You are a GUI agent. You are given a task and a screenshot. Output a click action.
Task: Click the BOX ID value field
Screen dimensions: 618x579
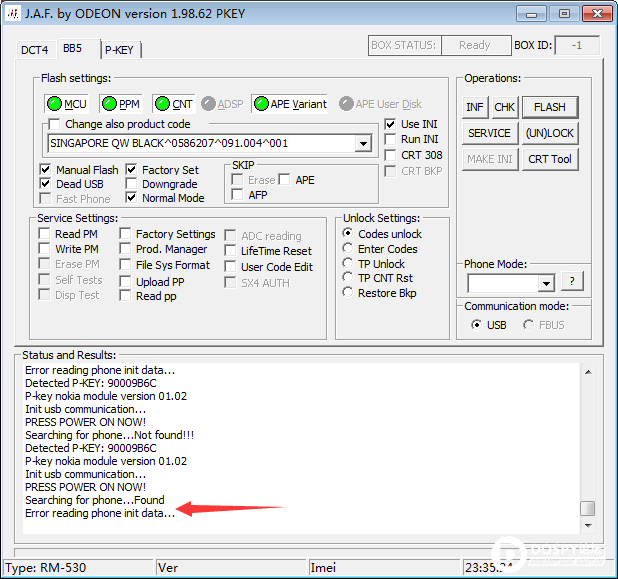coord(577,45)
